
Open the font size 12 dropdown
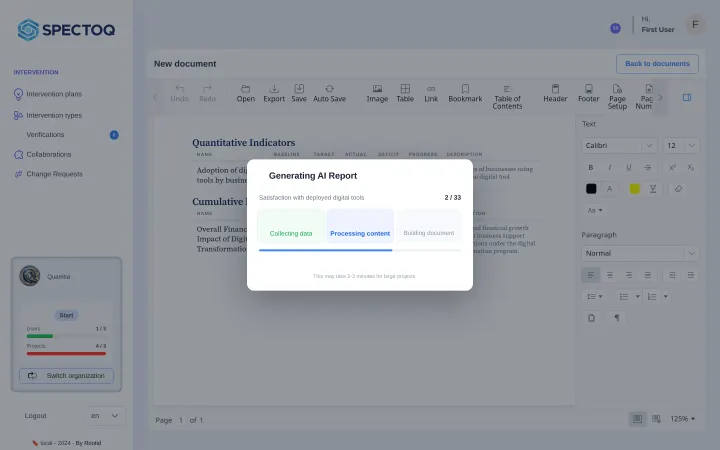pos(681,146)
